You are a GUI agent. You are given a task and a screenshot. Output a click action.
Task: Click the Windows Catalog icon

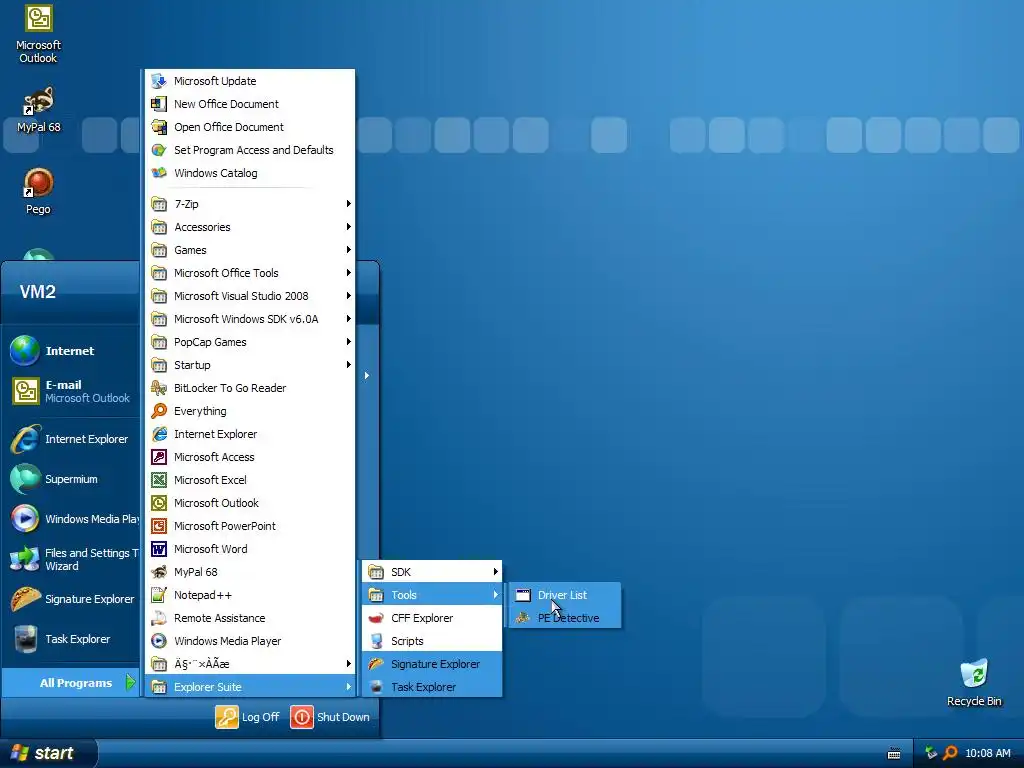click(159, 172)
